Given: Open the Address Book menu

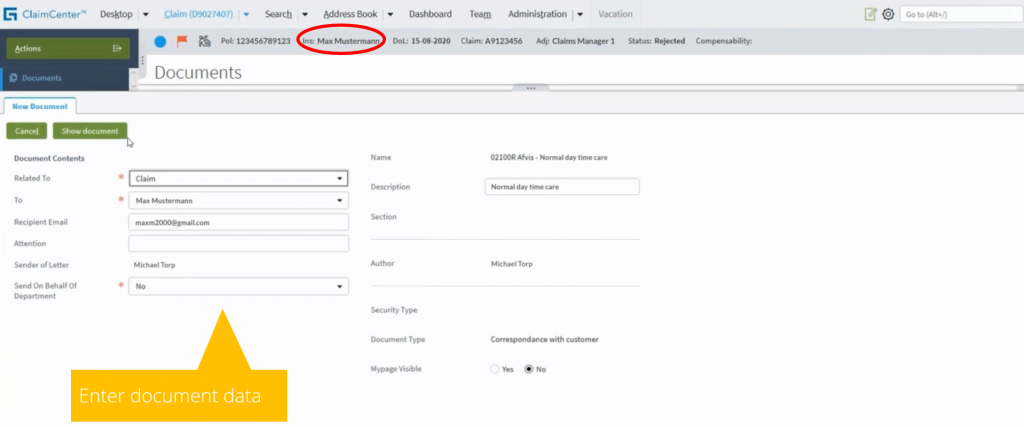Looking at the screenshot, I should click(349, 14).
